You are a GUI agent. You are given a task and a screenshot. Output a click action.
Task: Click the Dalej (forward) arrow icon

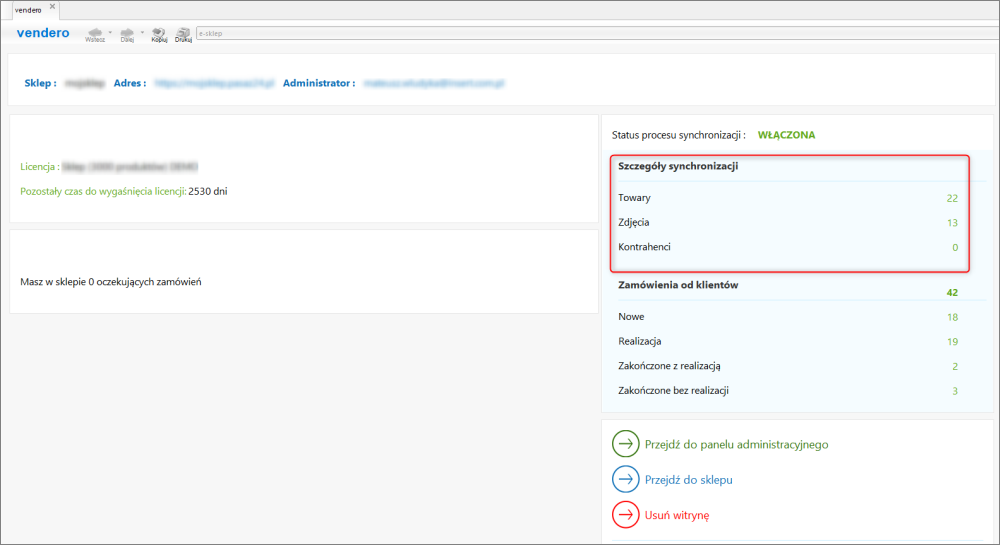click(x=127, y=32)
